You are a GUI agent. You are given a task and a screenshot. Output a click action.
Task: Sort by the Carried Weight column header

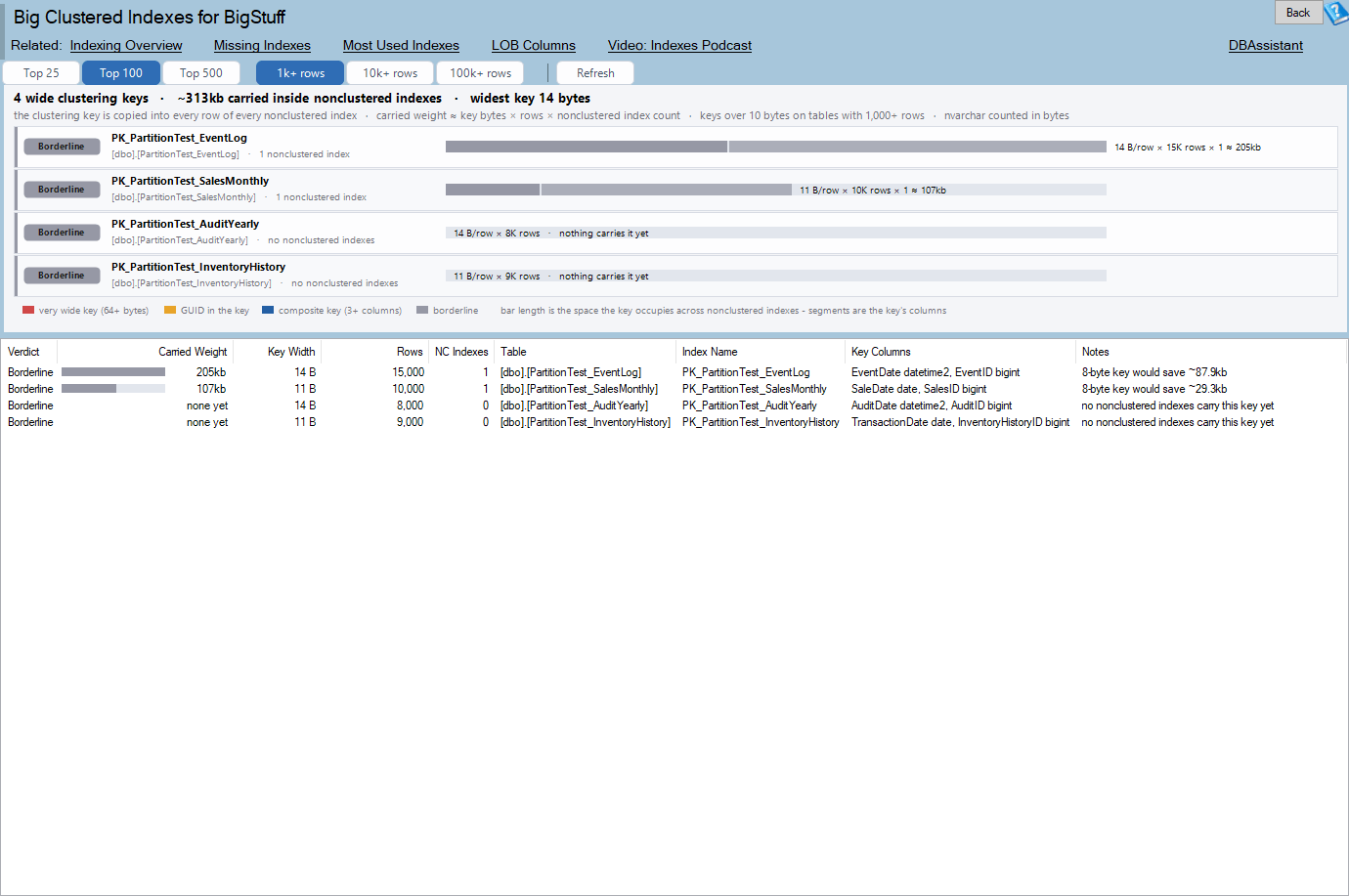coord(146,352)
